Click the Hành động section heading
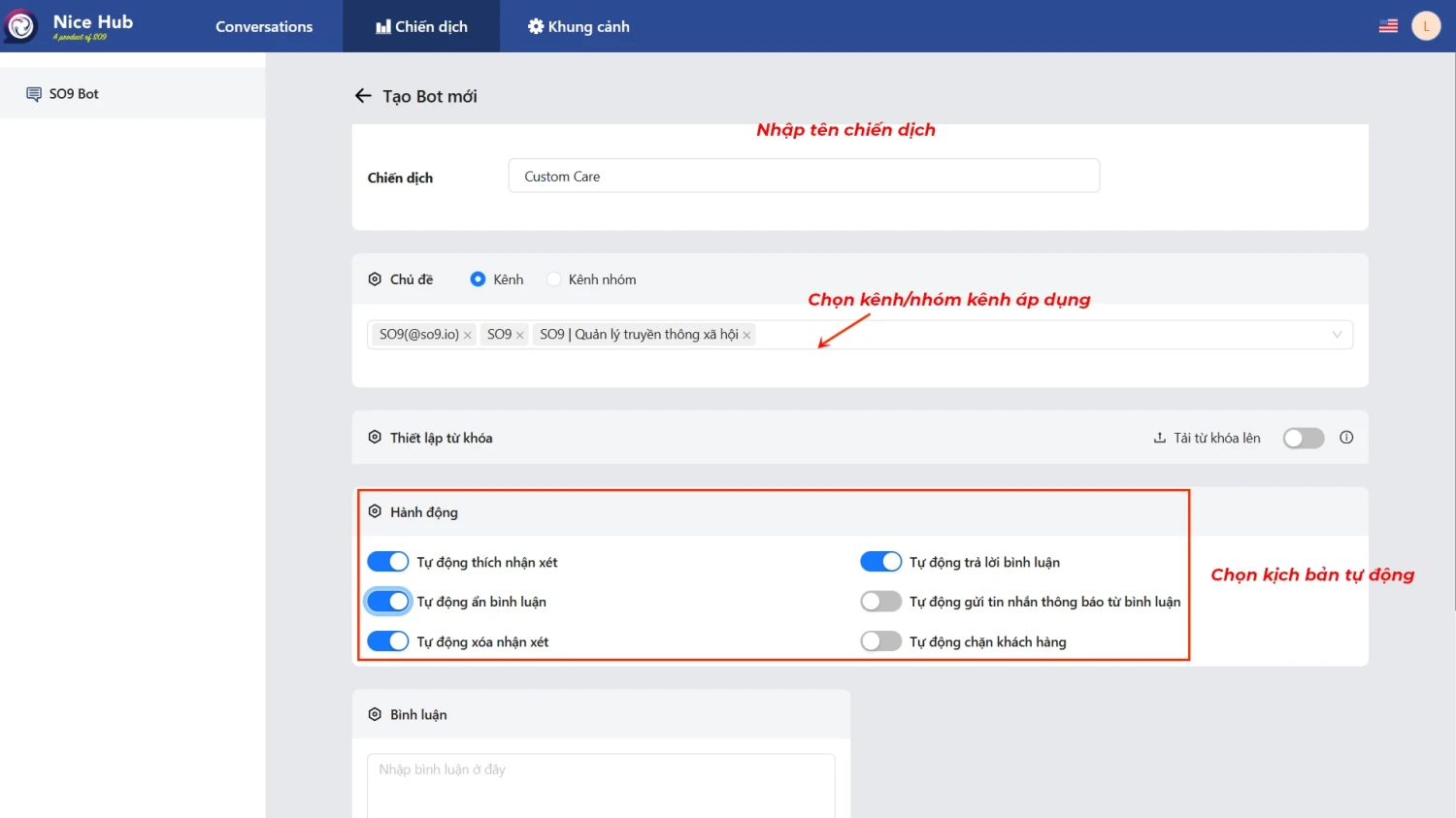This screenshot has width=1456, height=818. (x=424, y=512)
